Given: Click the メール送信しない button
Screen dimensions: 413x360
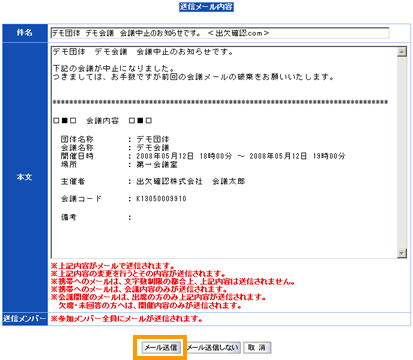Looking at the screenshot, I should click(213, 348).
